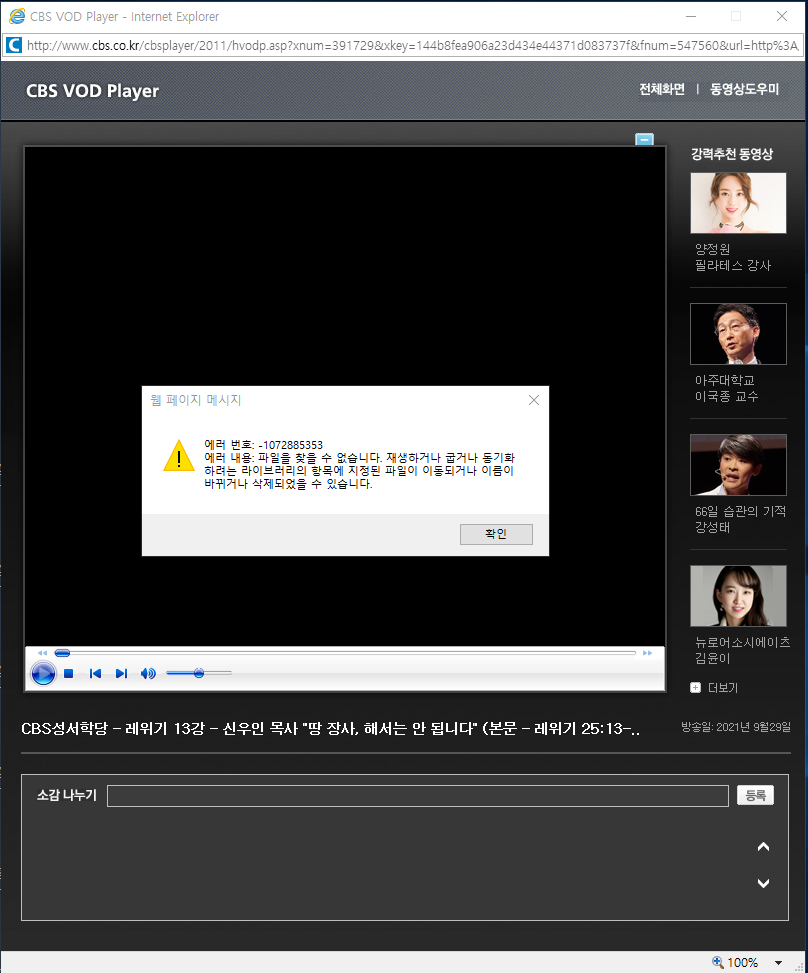Click the Previous track icon
This screenshot has height=973, width=808.
click(95, 674)
